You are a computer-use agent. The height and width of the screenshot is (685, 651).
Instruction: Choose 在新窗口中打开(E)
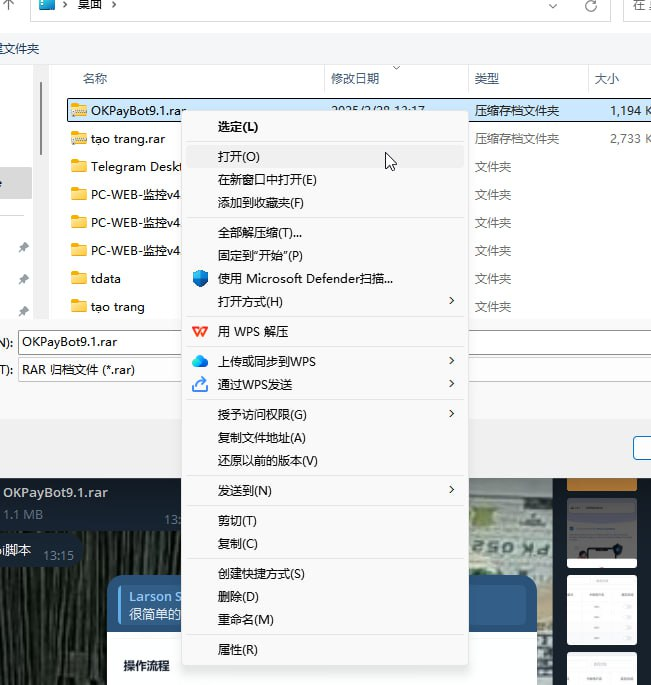pos(325,180)
